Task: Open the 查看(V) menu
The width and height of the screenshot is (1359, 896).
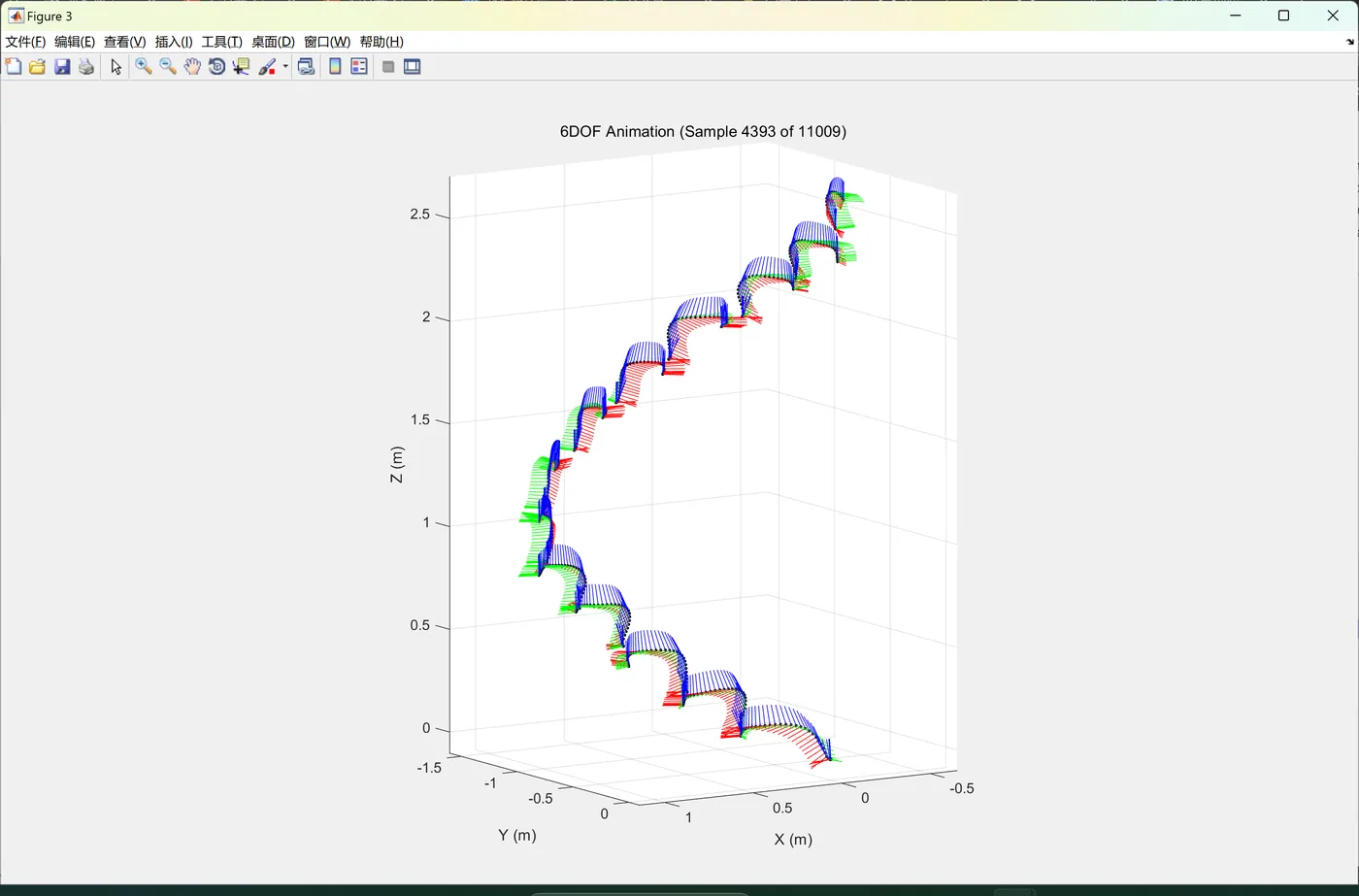Action: click(x=124, y=42)
